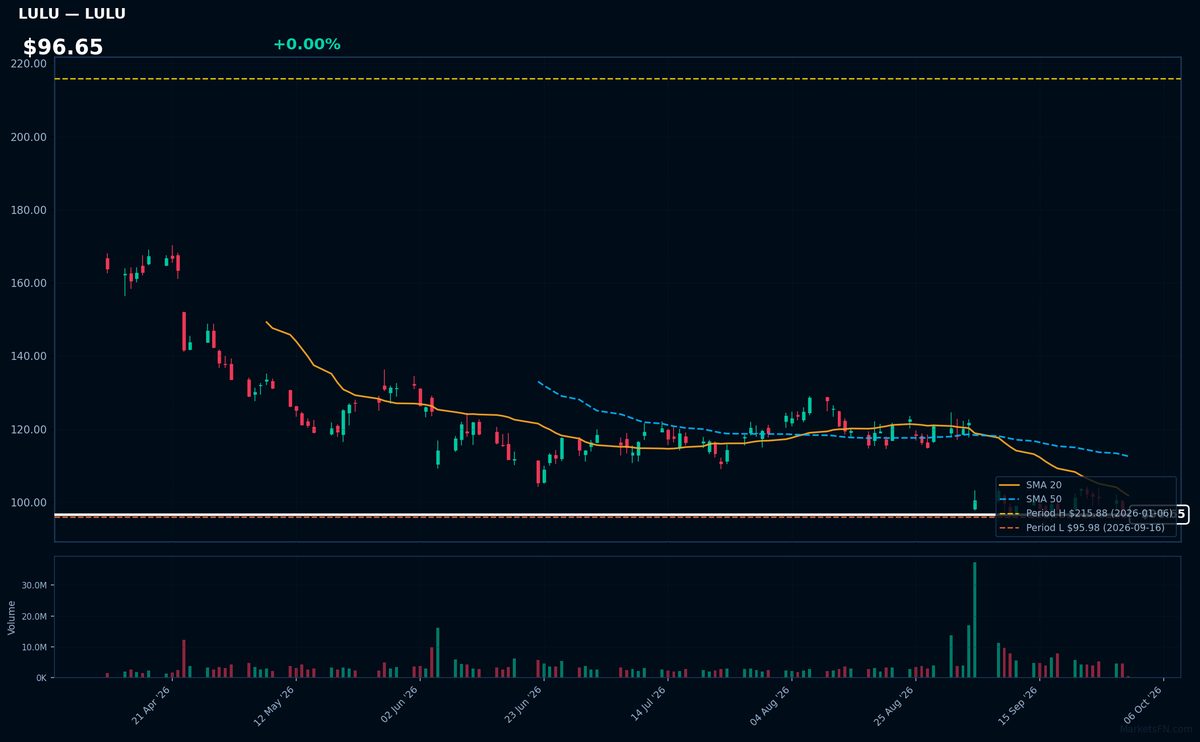1200x742 pixels.
Task: Select the 06 Oct '26 date label
Action: point(1143,705)
